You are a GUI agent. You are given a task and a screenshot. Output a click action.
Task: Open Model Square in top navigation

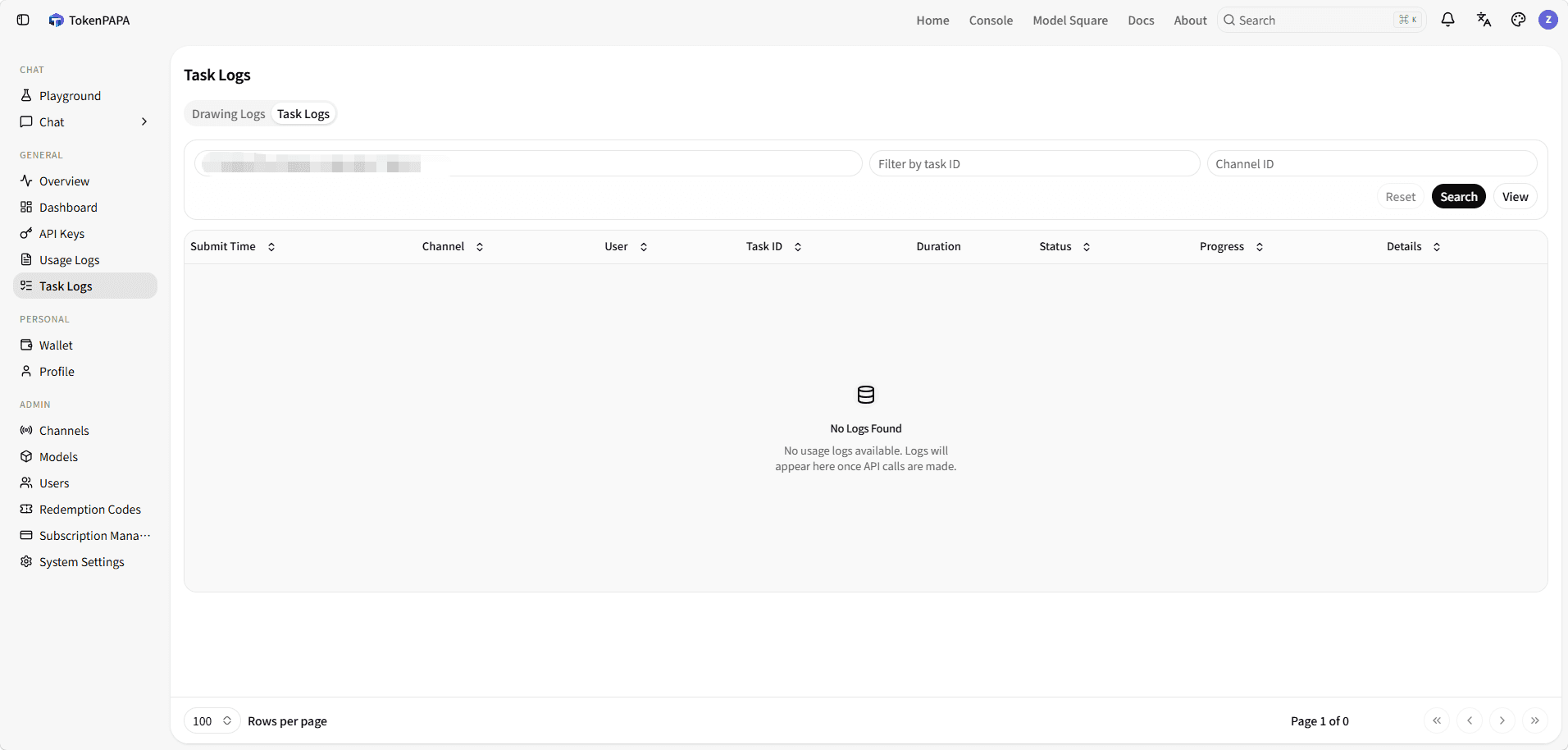tap(1070, 20)
